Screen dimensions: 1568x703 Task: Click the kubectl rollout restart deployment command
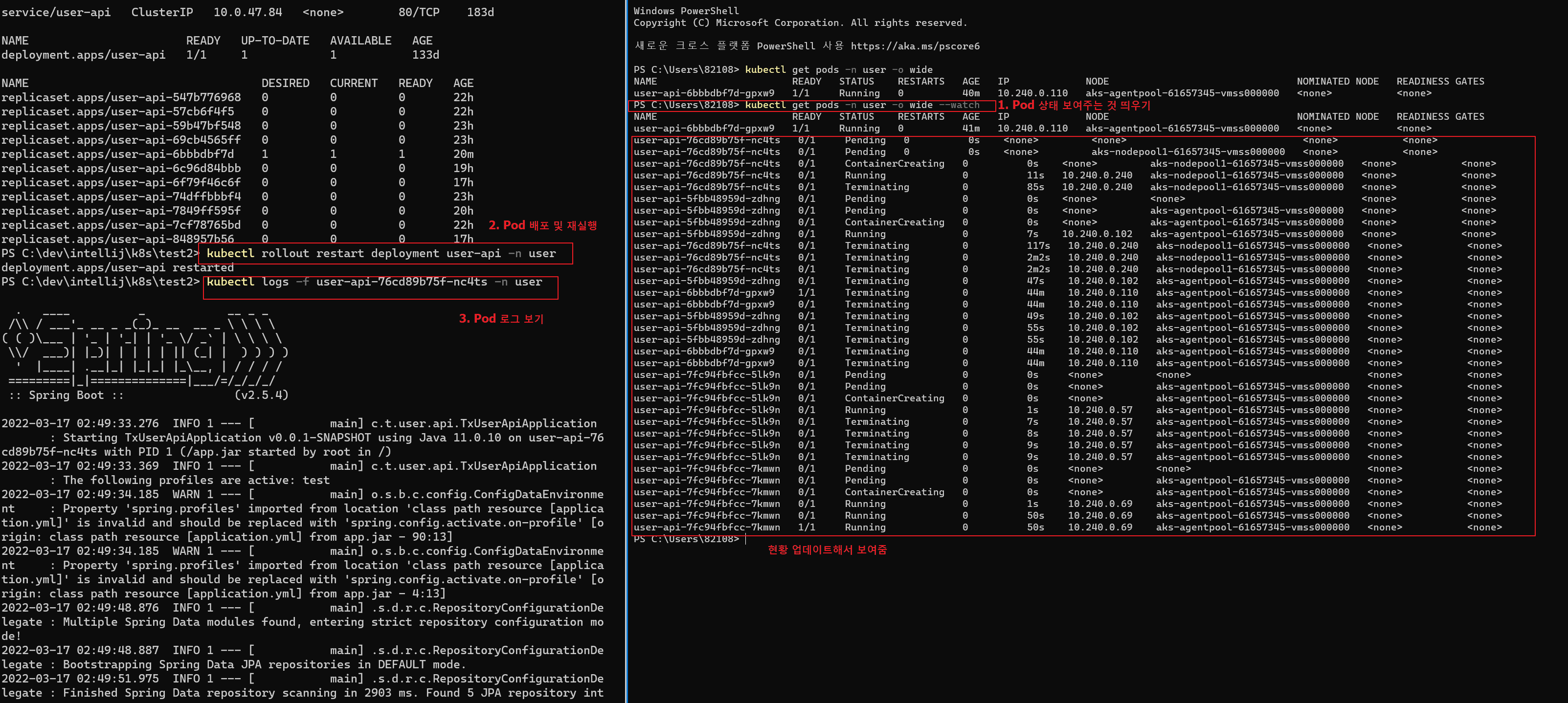pyautogui.click(x=381, y=253)
